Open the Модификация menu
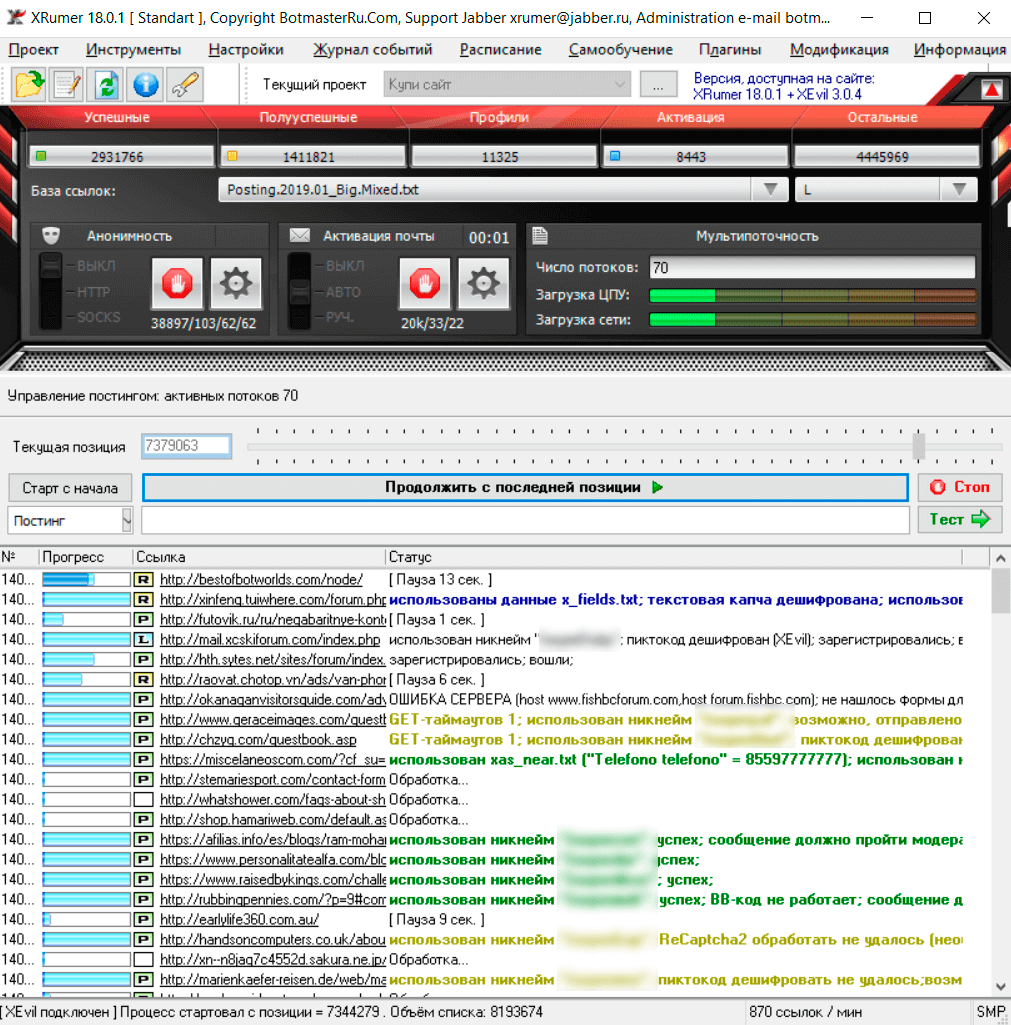 click(839, 50)
